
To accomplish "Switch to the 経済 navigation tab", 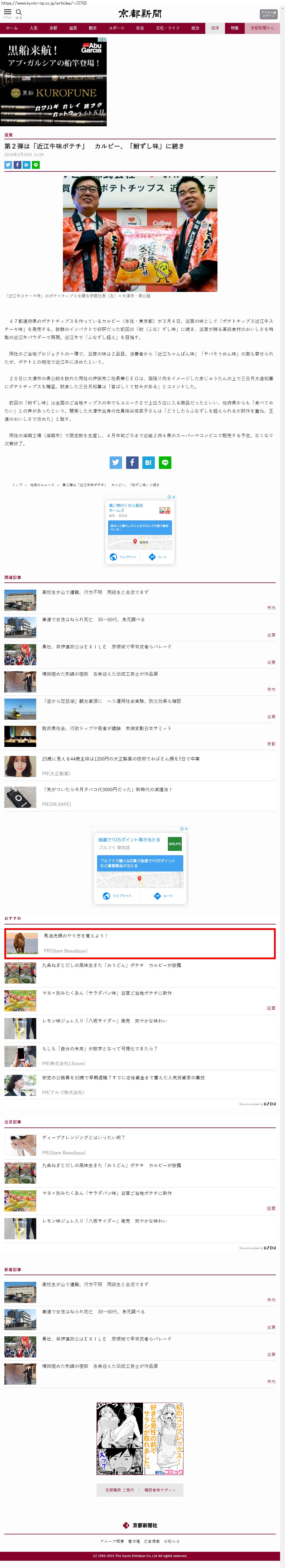I will (215, 28).
